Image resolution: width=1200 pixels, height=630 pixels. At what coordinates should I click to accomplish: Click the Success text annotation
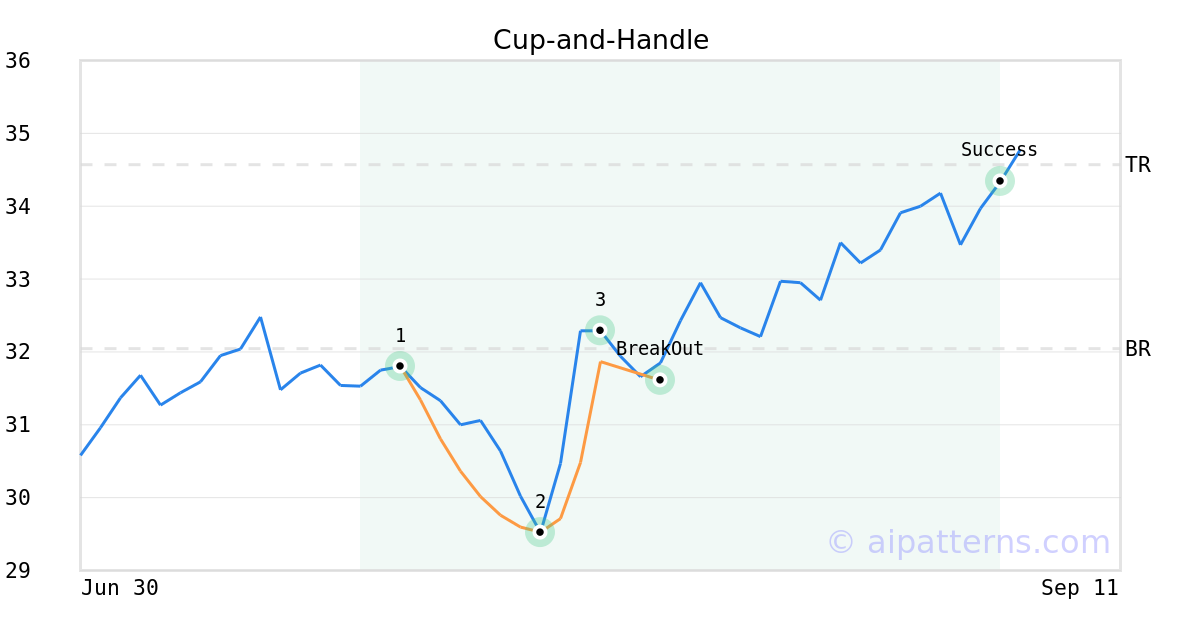(999, 150)
